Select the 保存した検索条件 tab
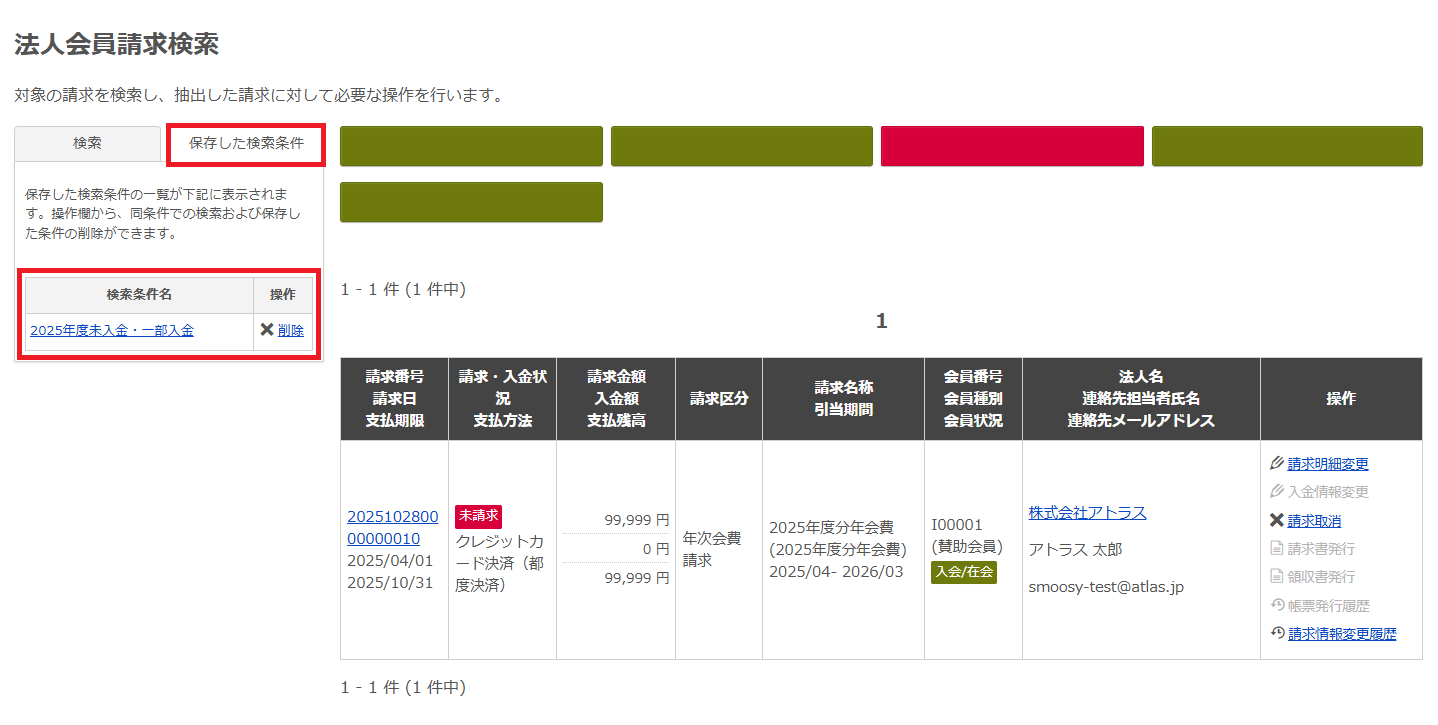The width and height of the screenshot is (1438, 725). coord(246,143)
